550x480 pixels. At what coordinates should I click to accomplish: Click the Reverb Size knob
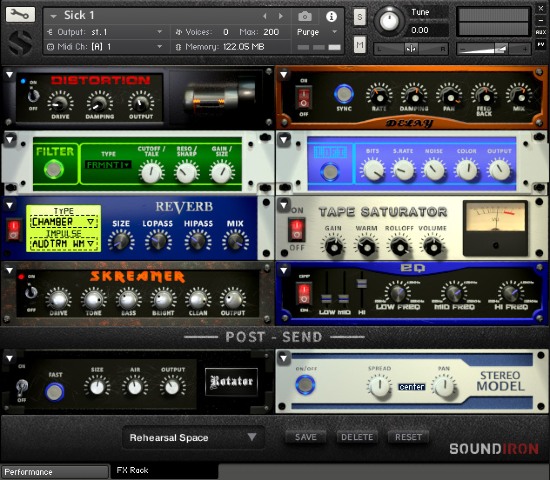121,241
